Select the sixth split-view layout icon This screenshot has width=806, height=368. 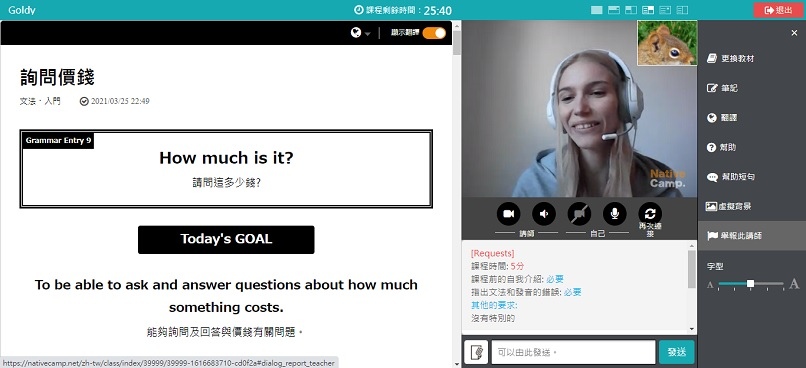[682, 10]
